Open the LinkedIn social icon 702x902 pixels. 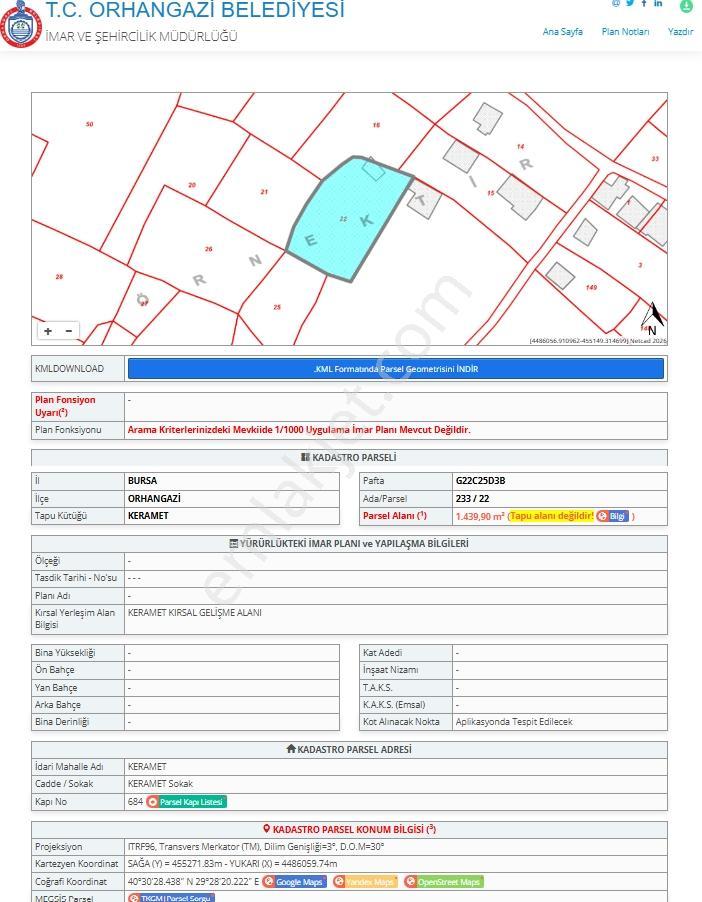658,3
